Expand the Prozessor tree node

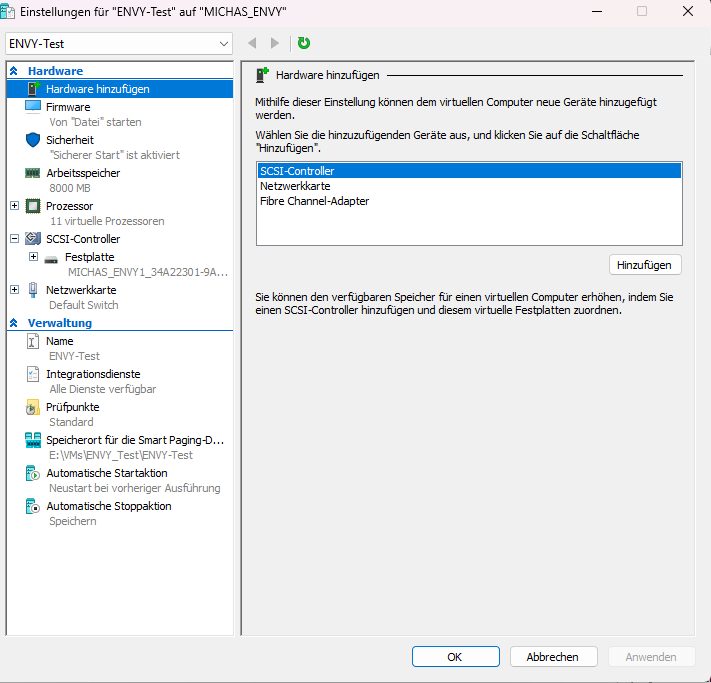coord(15,205)
